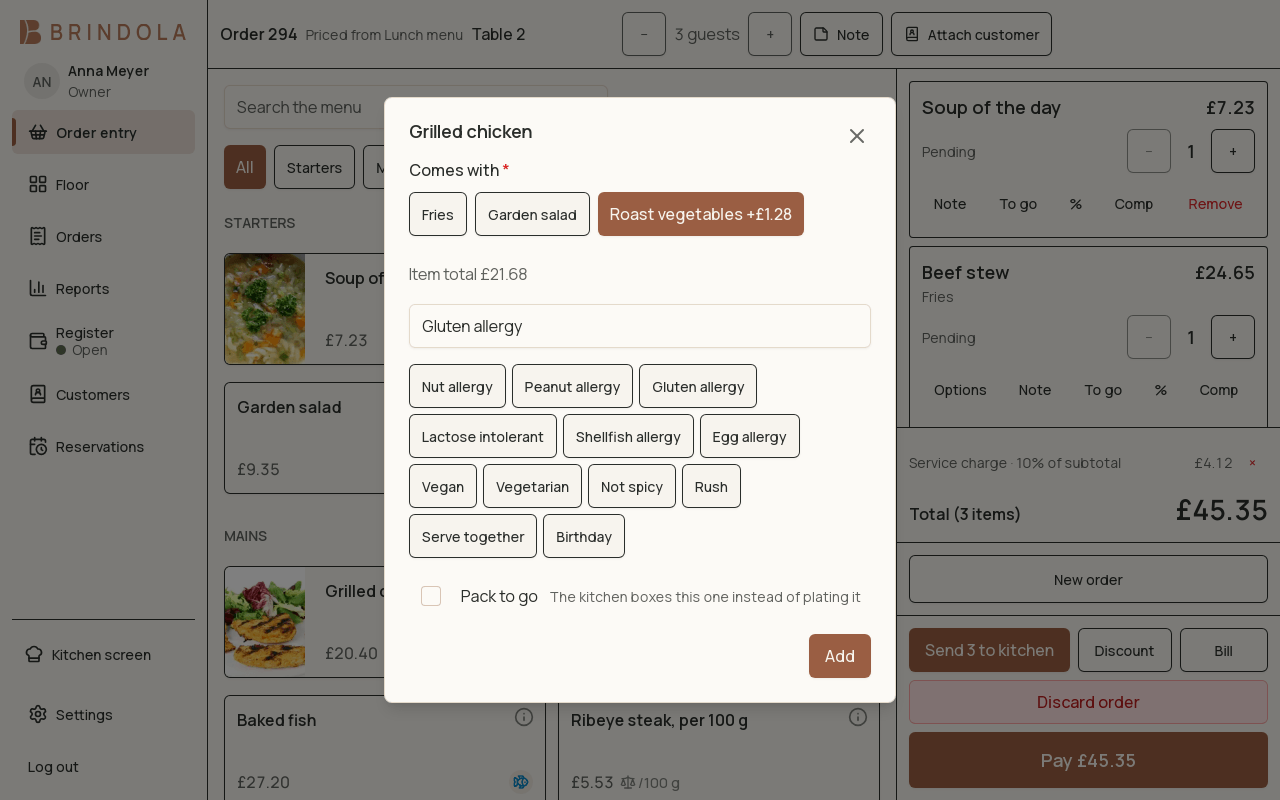Add the item with the Add button

pyautogui.click(x=840, y=656)
